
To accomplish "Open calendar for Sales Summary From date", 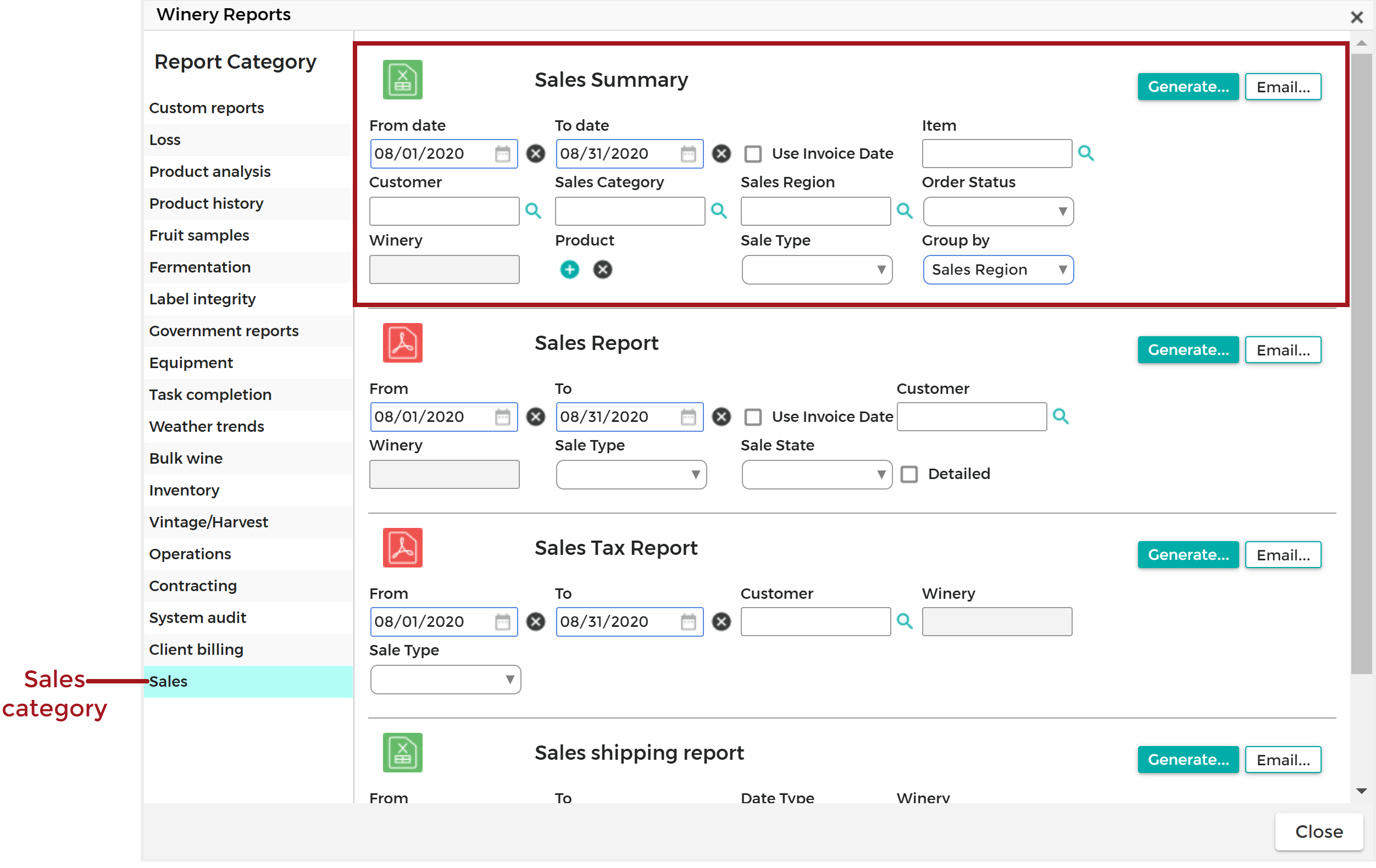I will [x=502, y=154].
